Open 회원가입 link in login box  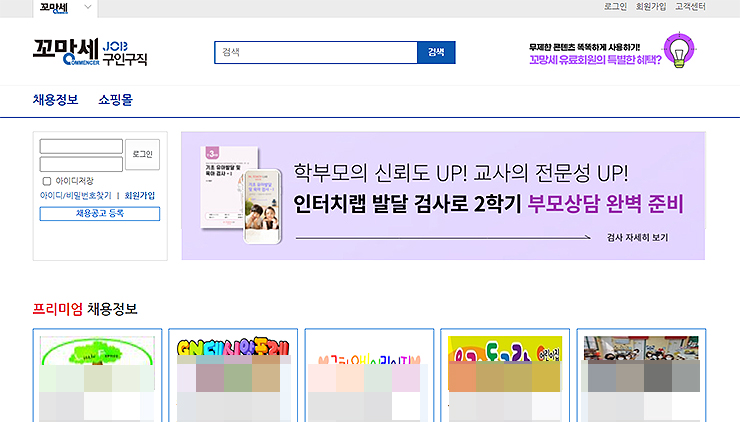pyautogui.click(x=140, y=195)
